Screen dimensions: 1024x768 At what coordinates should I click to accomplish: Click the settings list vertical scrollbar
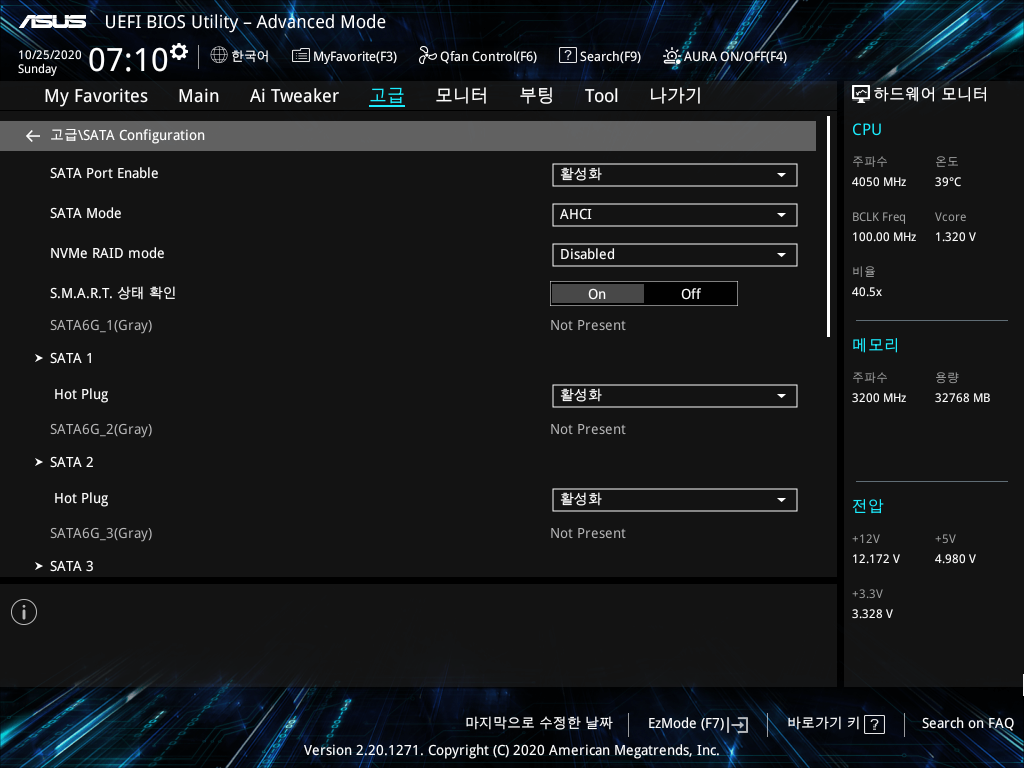828,227
